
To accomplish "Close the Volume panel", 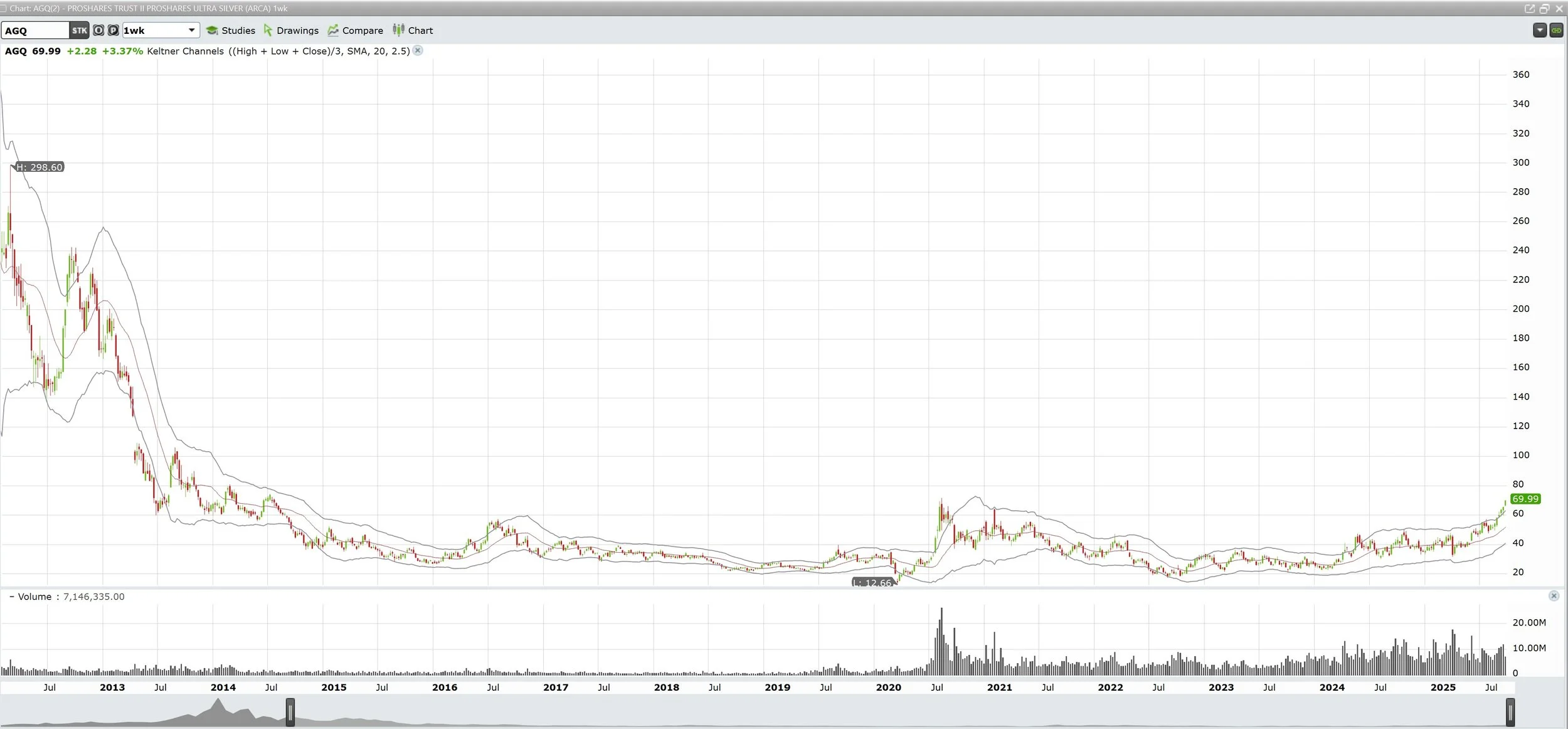I will tap(1554, 596).
